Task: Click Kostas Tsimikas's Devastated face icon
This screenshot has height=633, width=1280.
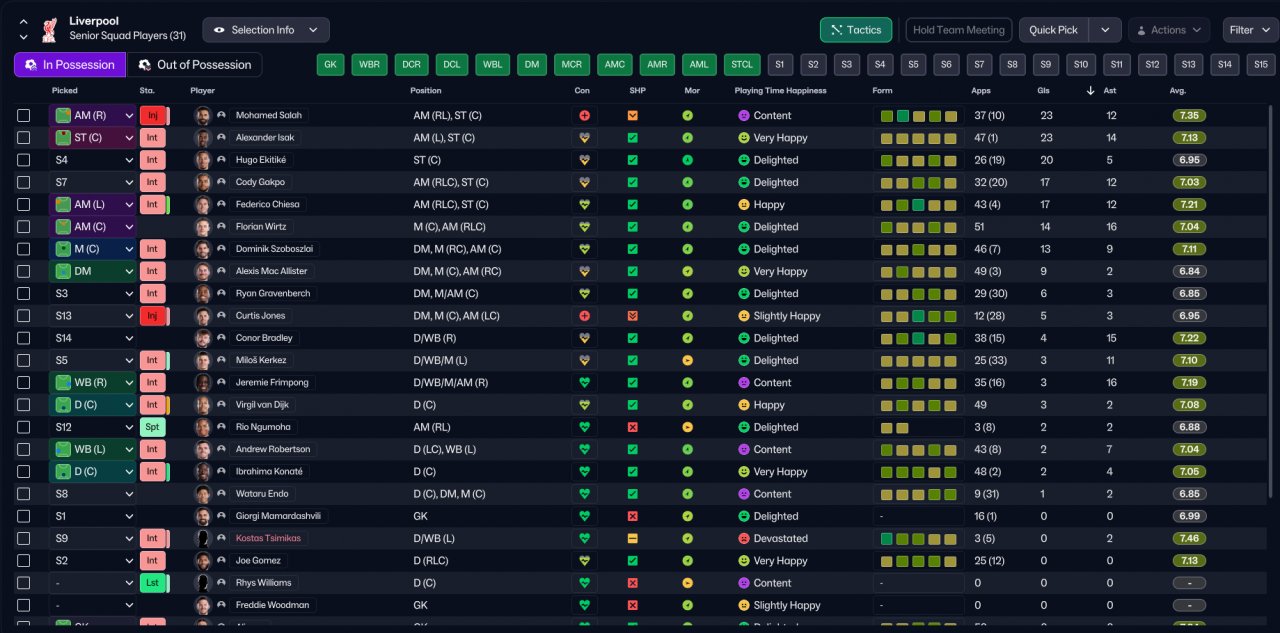Action: [x=743, y=538]
